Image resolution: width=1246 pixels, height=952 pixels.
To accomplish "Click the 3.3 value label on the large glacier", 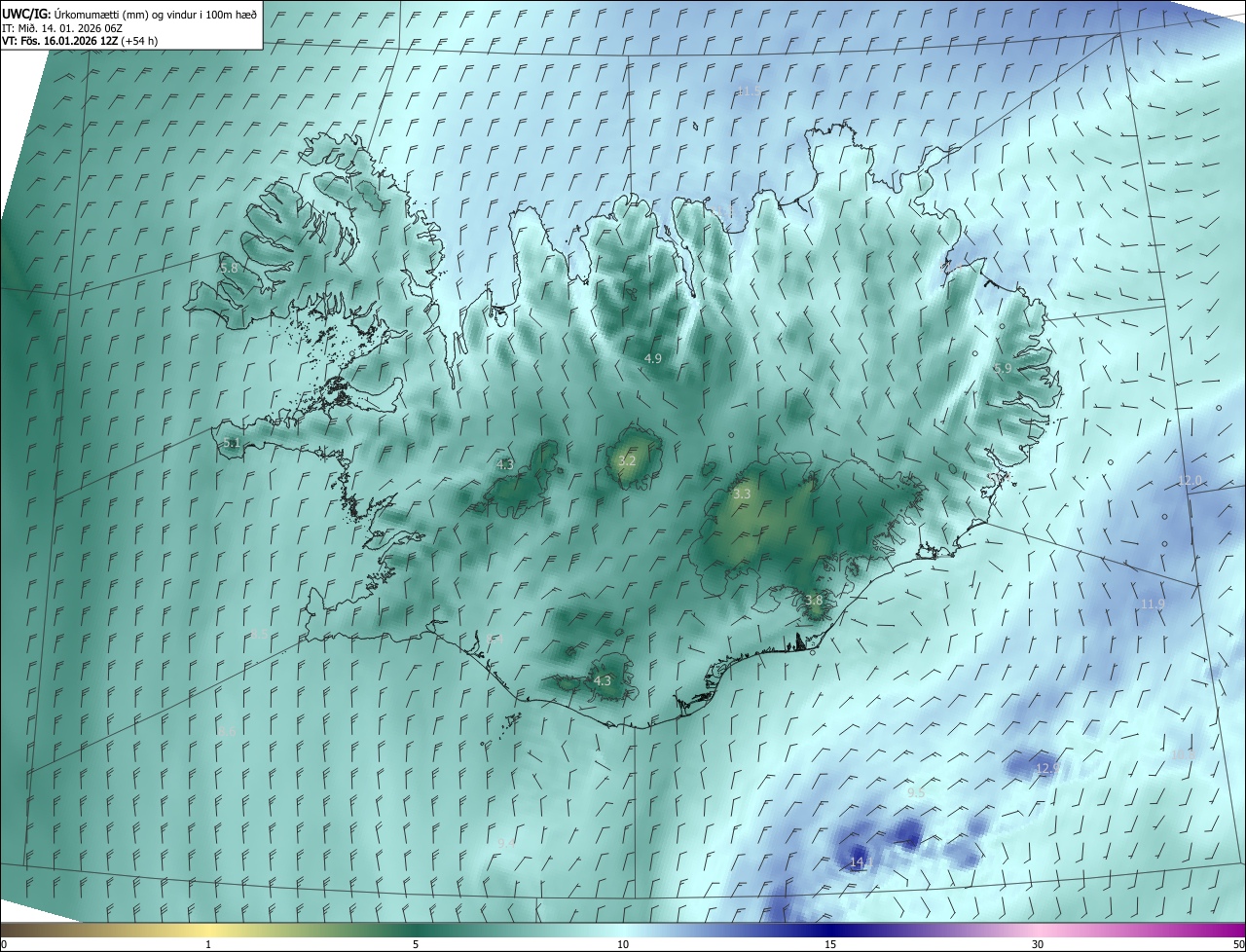I will [742, 494].
